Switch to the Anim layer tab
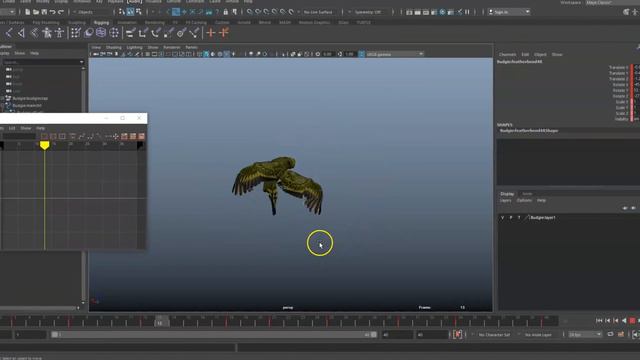Image resolution: width=640 pixels, height=360 pixels. tap(527, 194)
